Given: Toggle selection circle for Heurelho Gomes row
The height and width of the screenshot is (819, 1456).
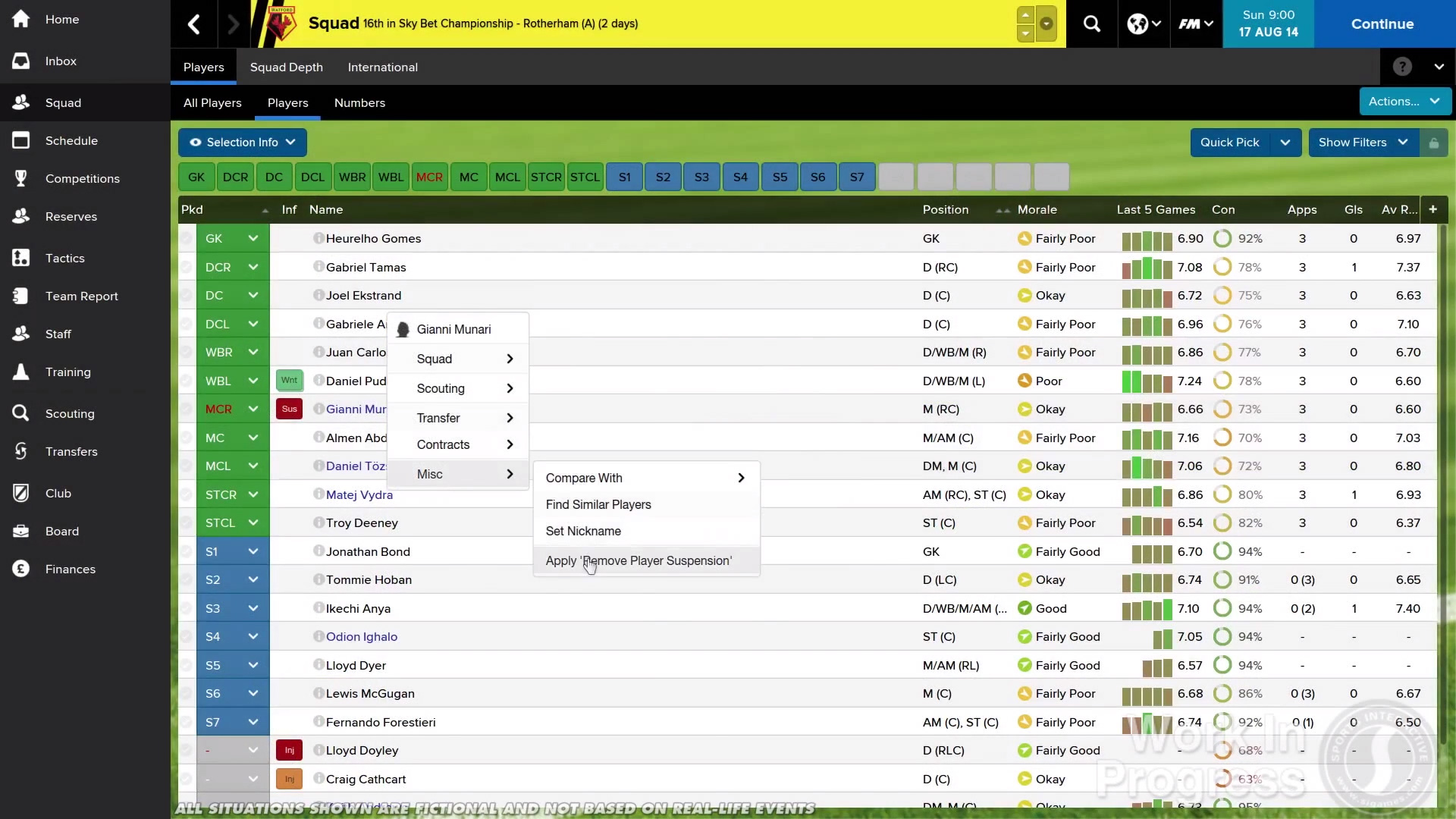Looking at the screenshot, I should click(x=187, y=238).
